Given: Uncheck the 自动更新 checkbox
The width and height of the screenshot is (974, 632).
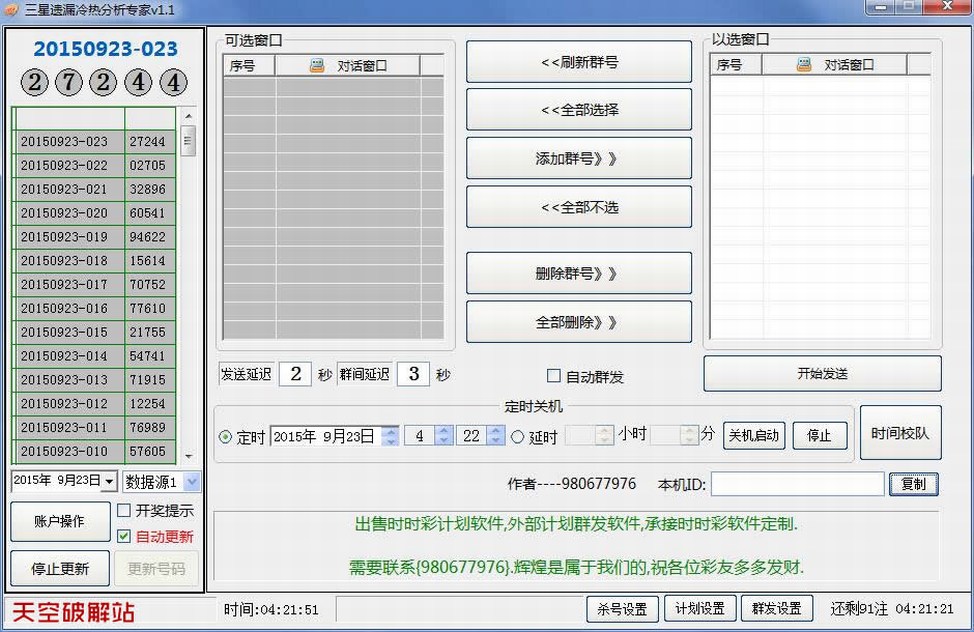Looking at the screenshot, I should pos(124,536).
